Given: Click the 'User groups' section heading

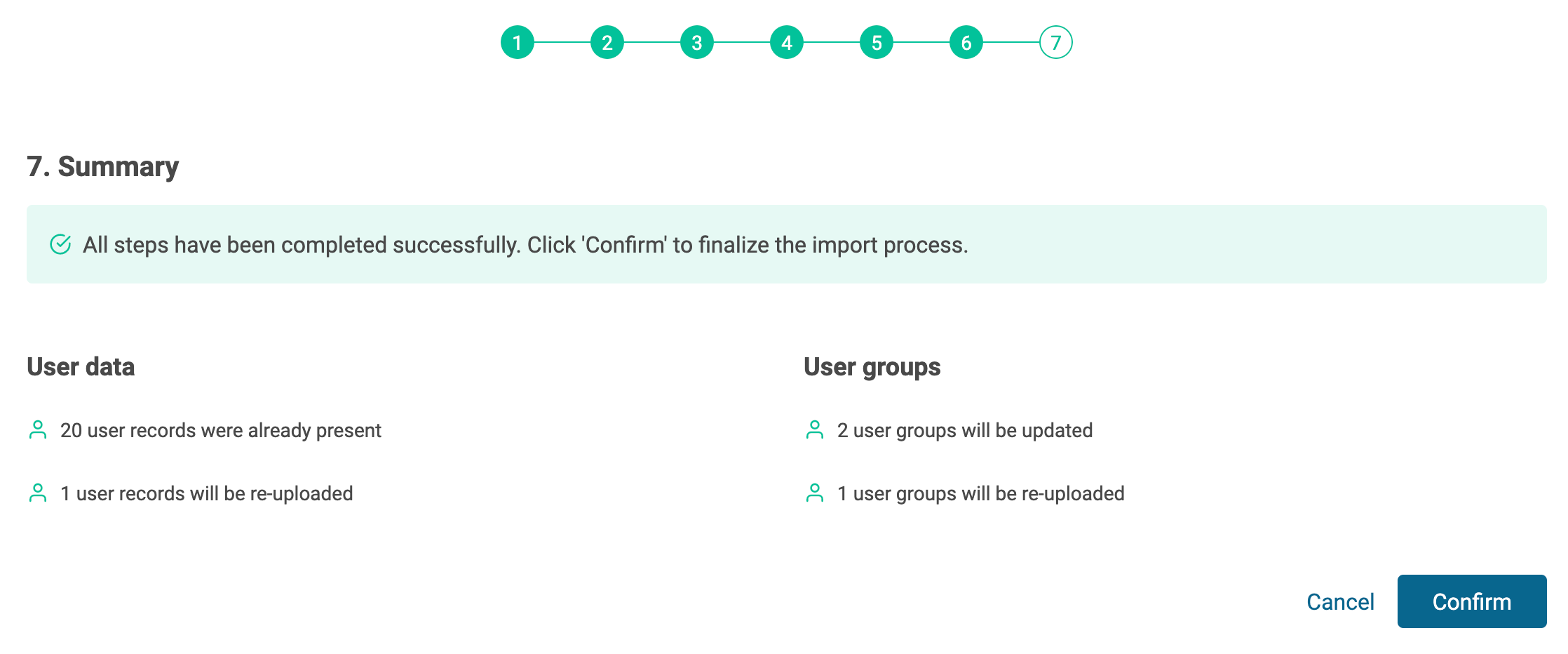Looking at the screenshot, I should pyautogui.click(x=872, y=367).
